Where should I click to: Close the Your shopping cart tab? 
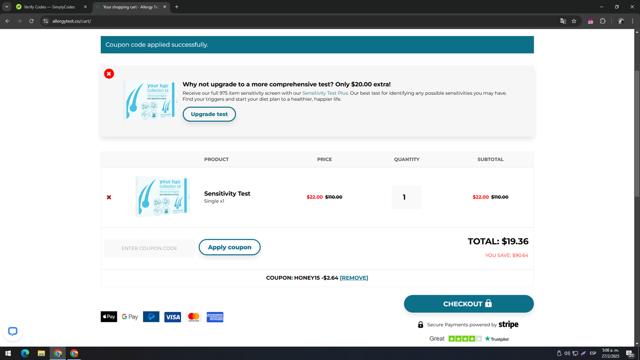(x=164, y=7)
